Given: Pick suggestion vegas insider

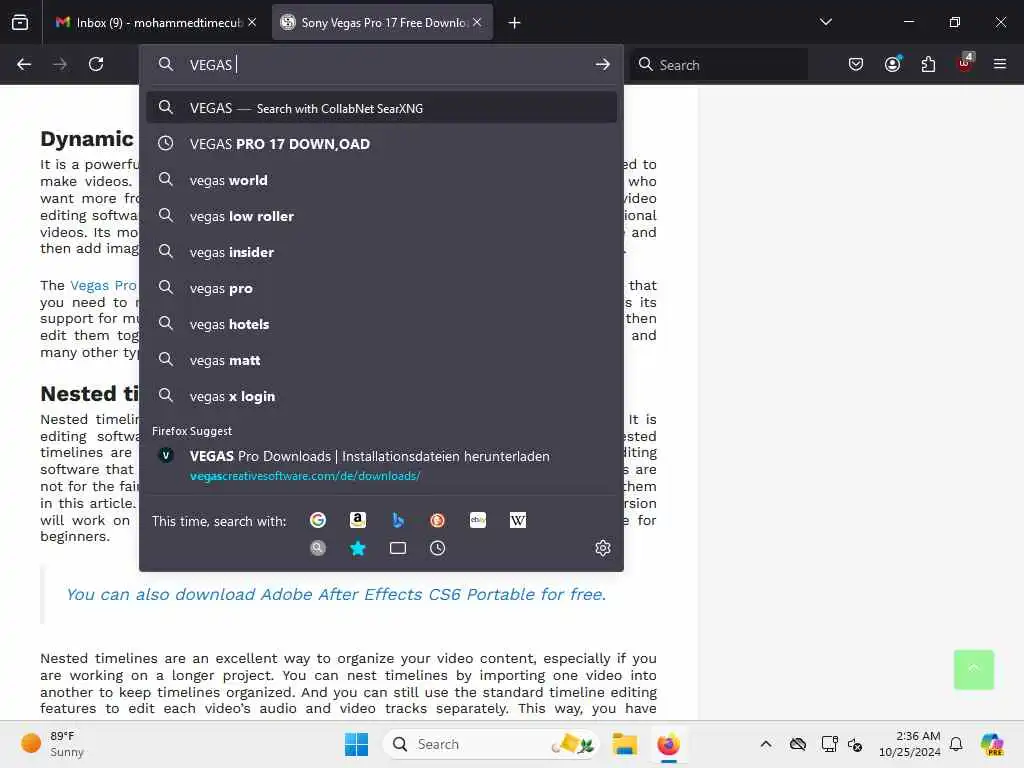Looking at the screenshot, I should click(x=381, y=252).
